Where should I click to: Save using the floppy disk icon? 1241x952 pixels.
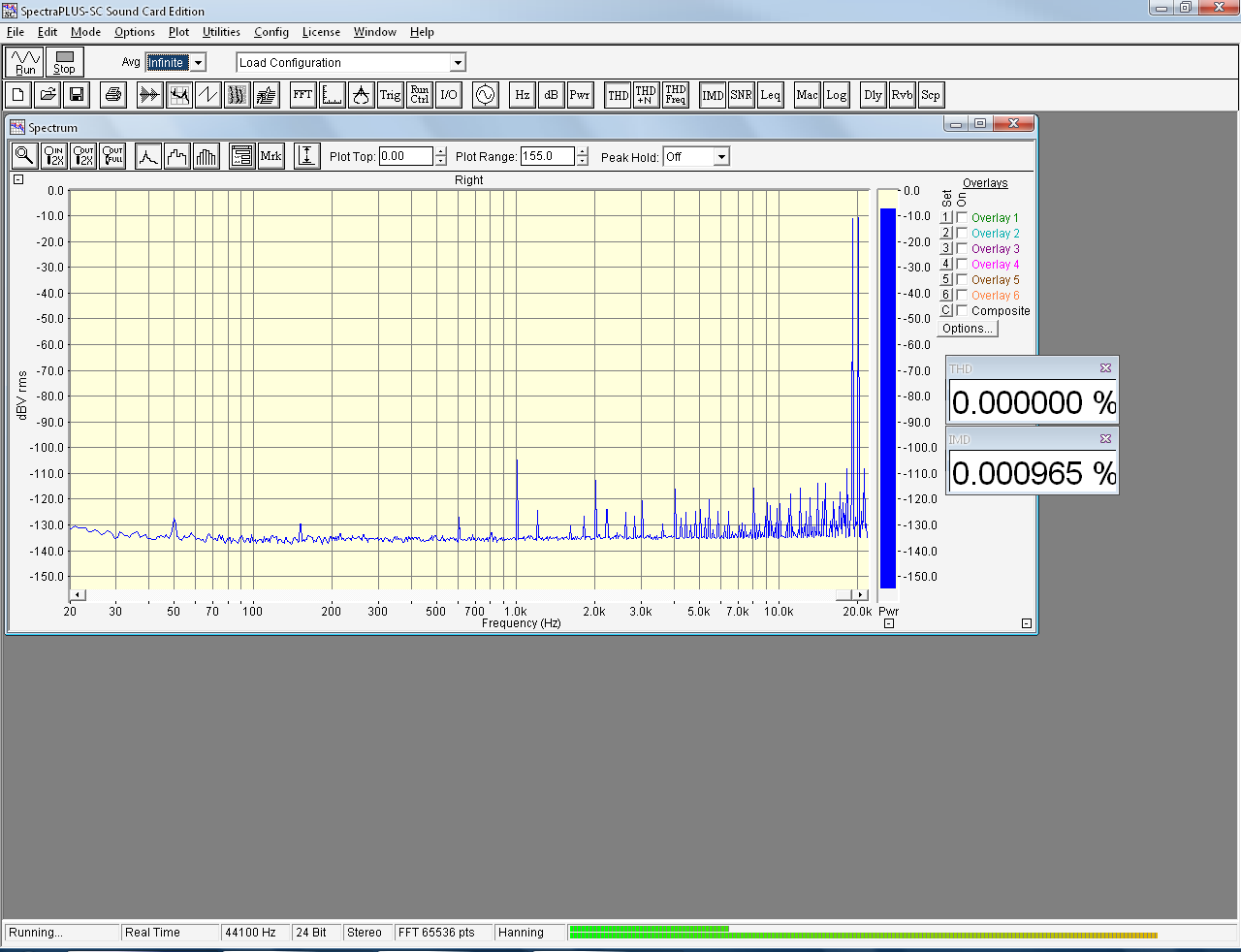coord(77,95)
